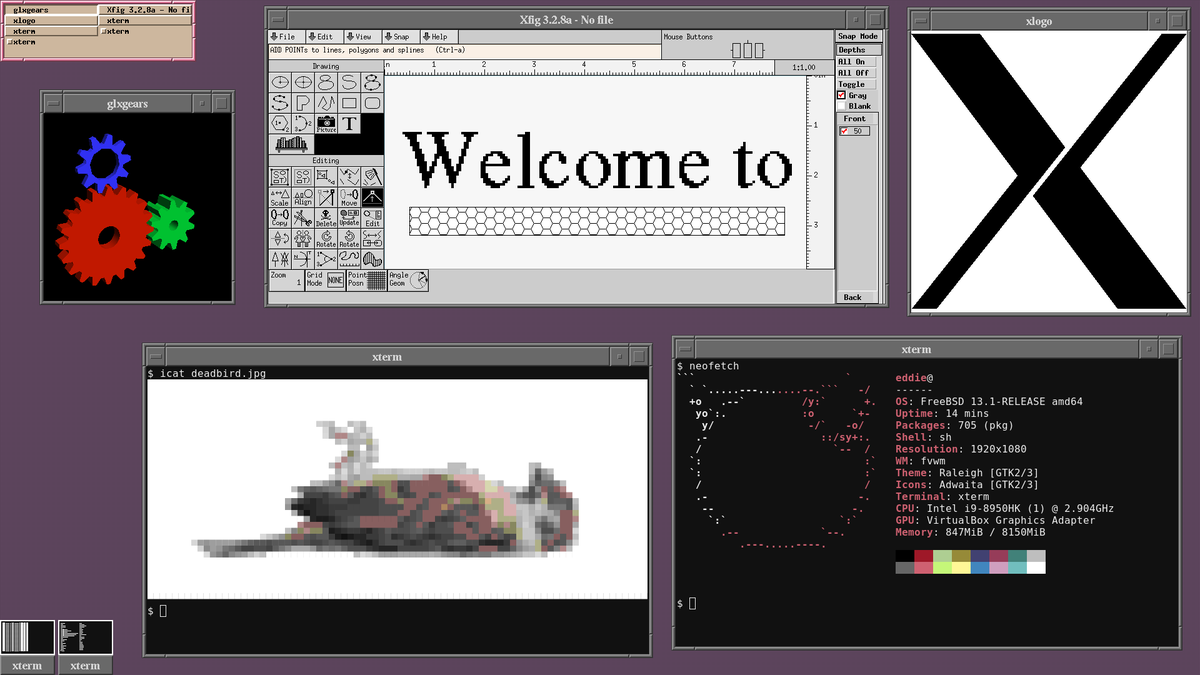The width and height of the screenshot is (1200, 675).
Task: Select the polyline drawing tool
Action: tap(326, 103)
